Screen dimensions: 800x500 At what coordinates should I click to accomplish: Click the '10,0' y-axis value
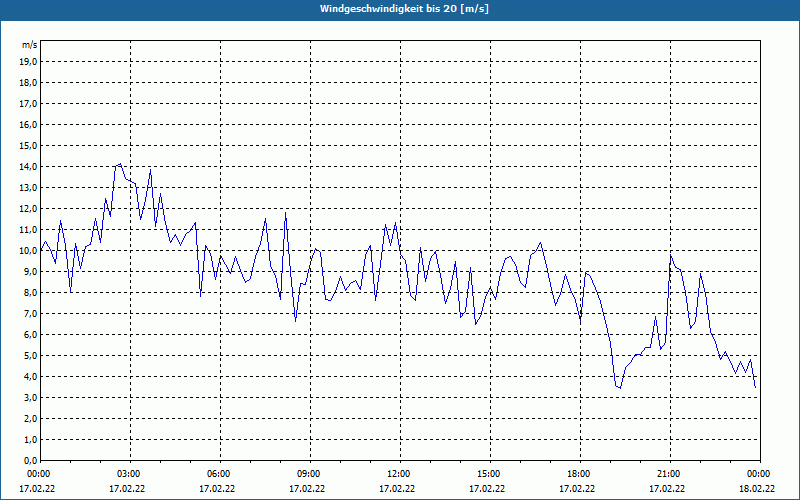click(x=29, y=251)
